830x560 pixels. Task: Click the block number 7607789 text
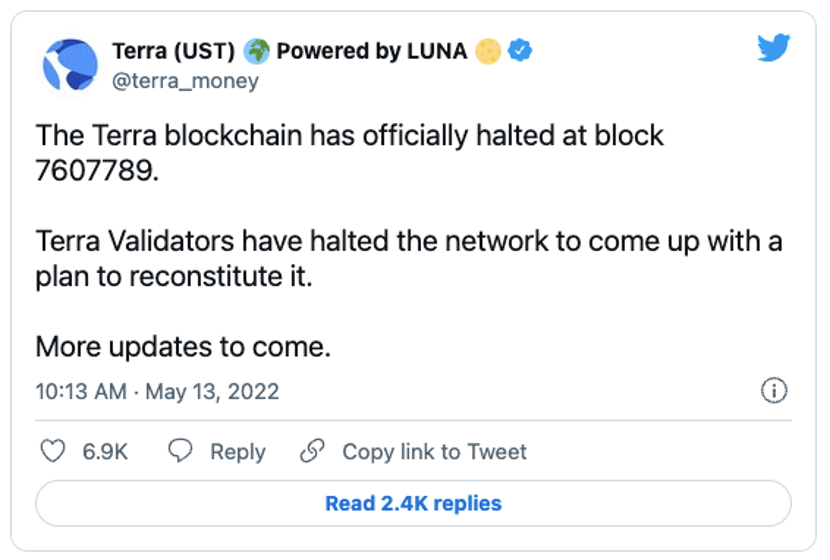[95, 171]
